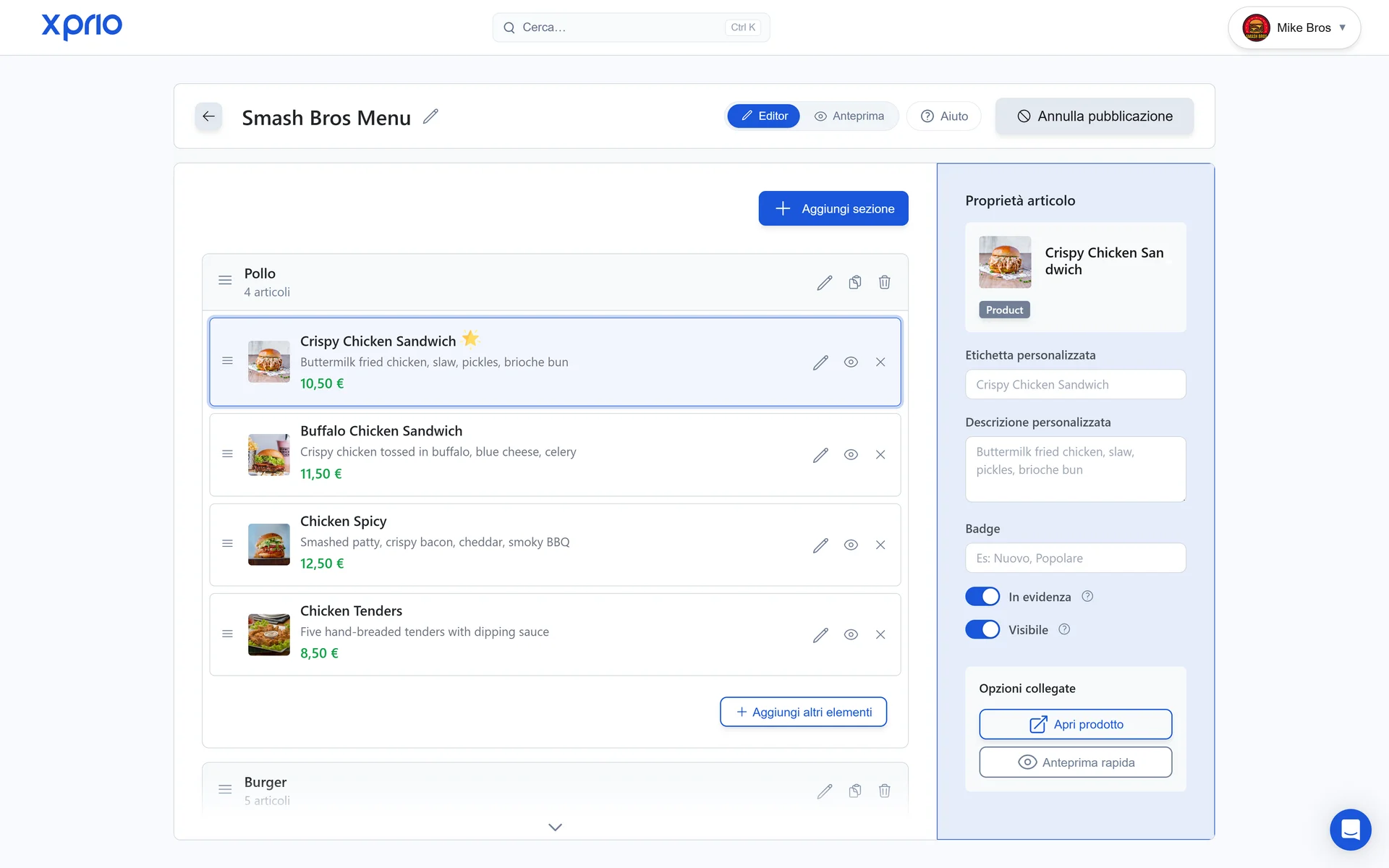Click Anteprima rapida button

coord(1076,762)
